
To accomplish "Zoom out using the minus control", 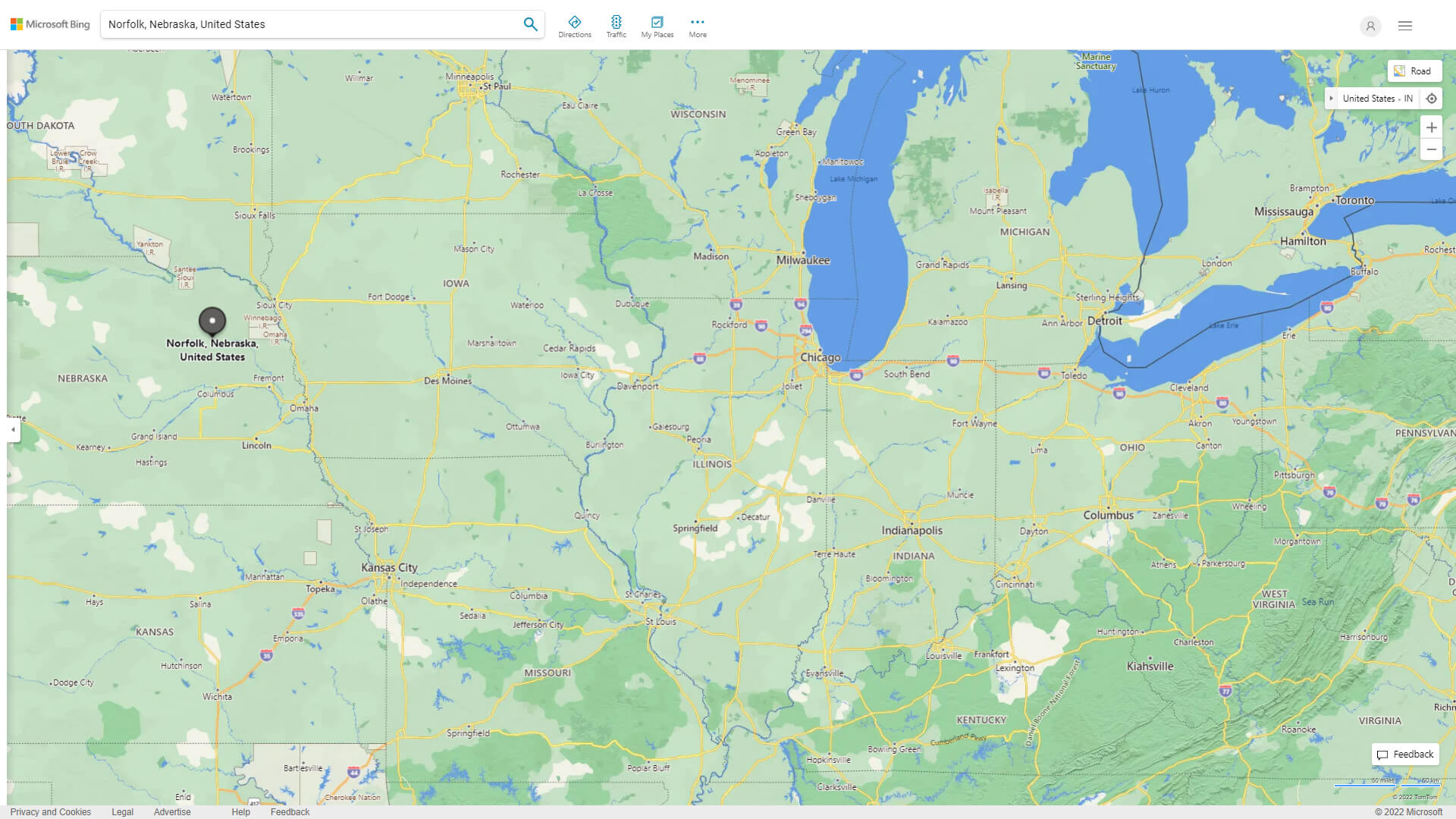I will (1432, 149).
